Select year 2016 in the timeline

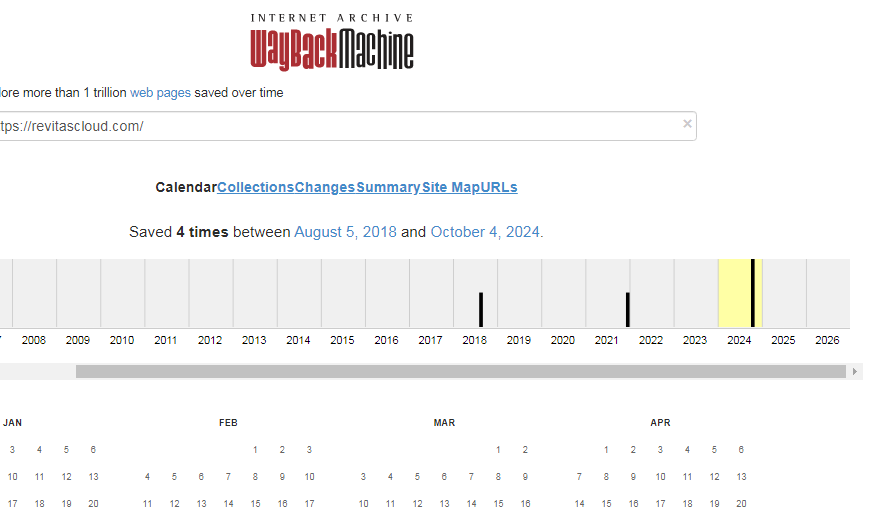click(x=386, y=340)
